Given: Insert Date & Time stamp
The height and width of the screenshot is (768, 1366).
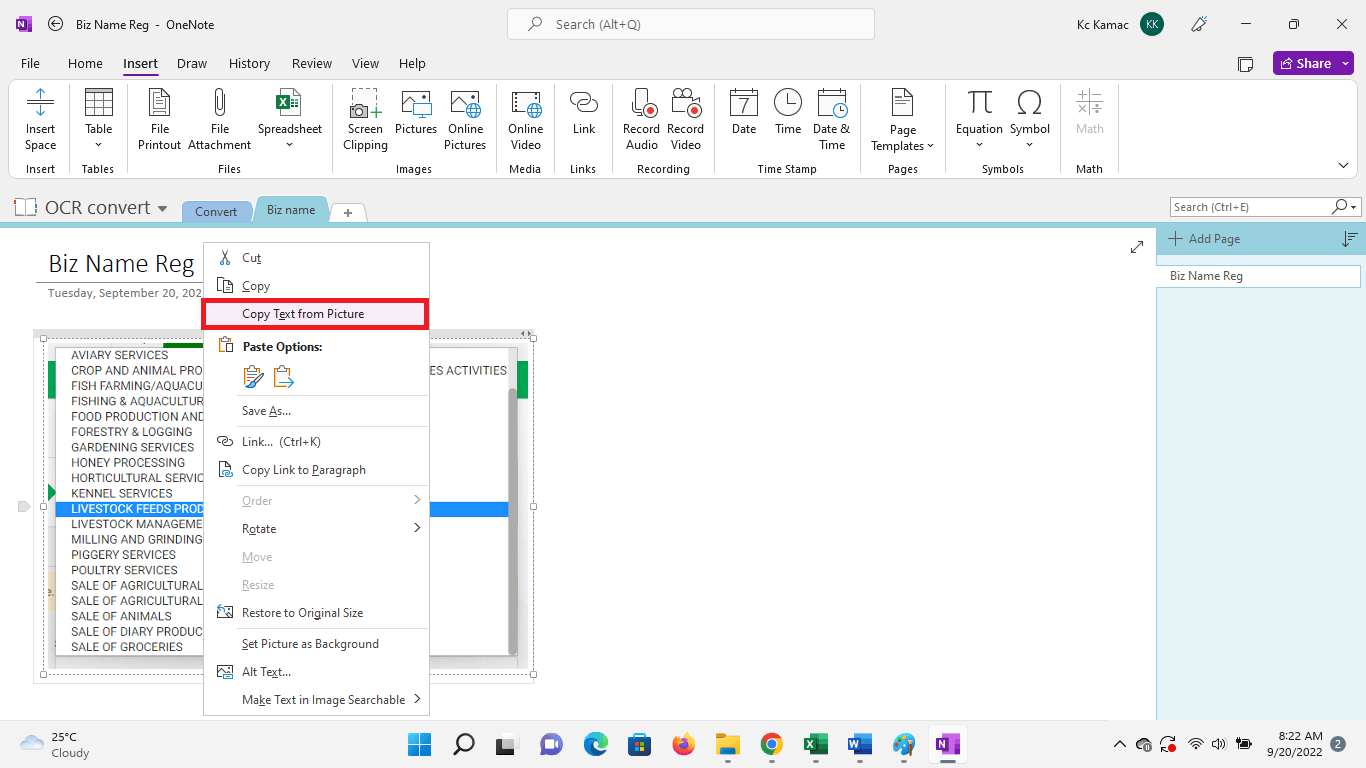Looking at the screenshot, I should 831,105.
